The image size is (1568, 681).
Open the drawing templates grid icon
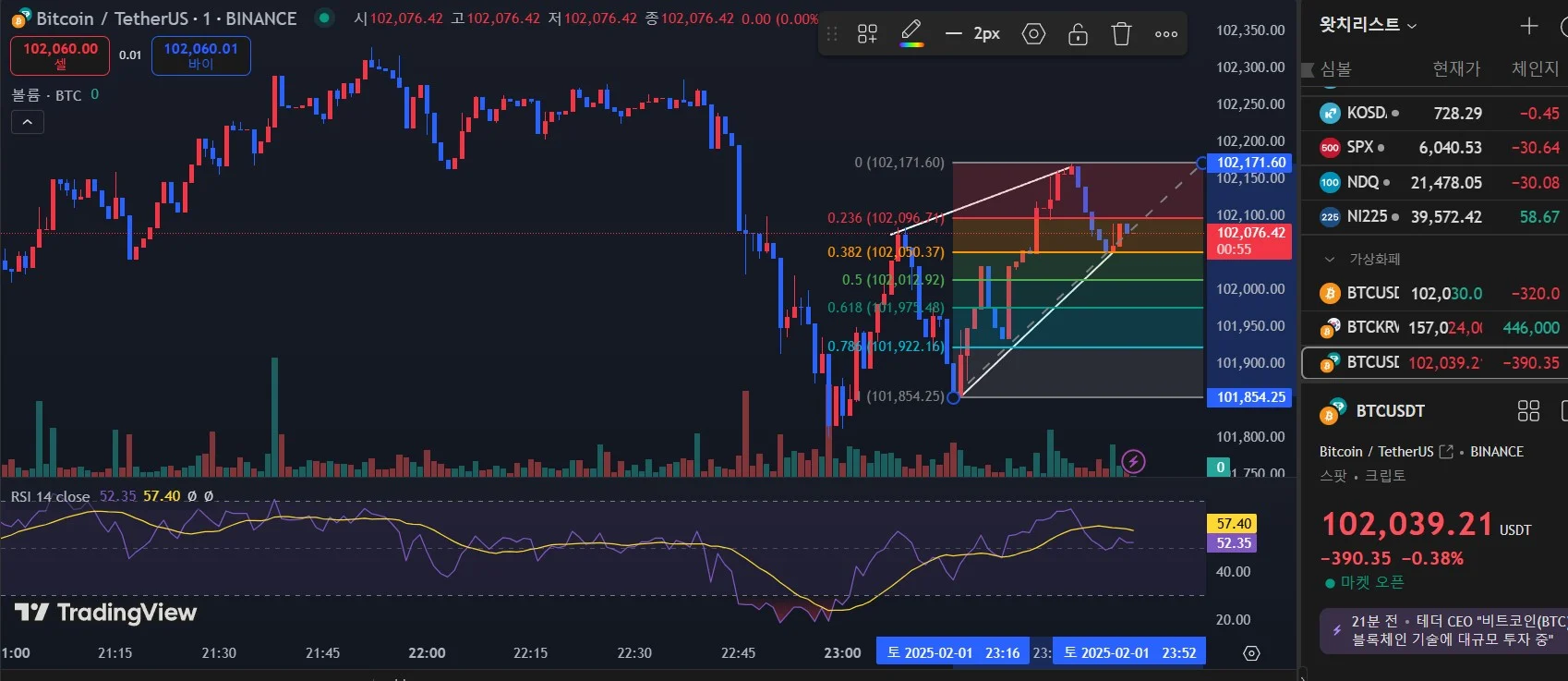tap(867, 34)
